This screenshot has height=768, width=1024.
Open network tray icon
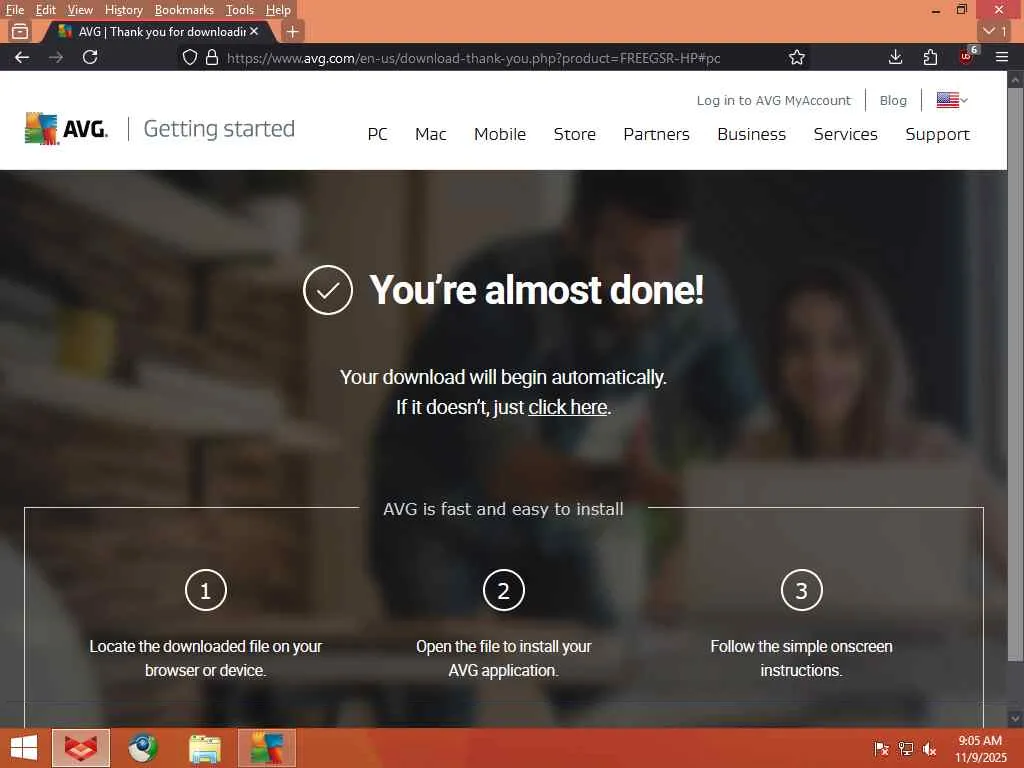(x=905, y=748)
